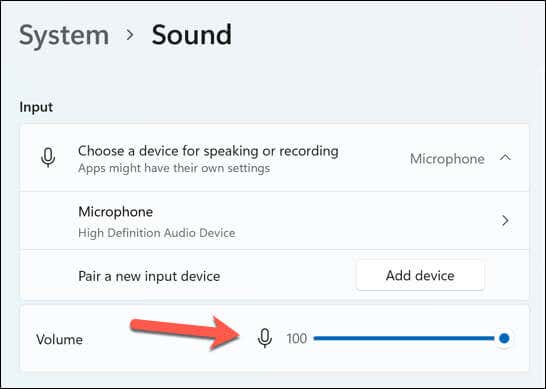Click the Add device button
The width and height of the screenshot is (546, 389).
click(x=420, y=275)
